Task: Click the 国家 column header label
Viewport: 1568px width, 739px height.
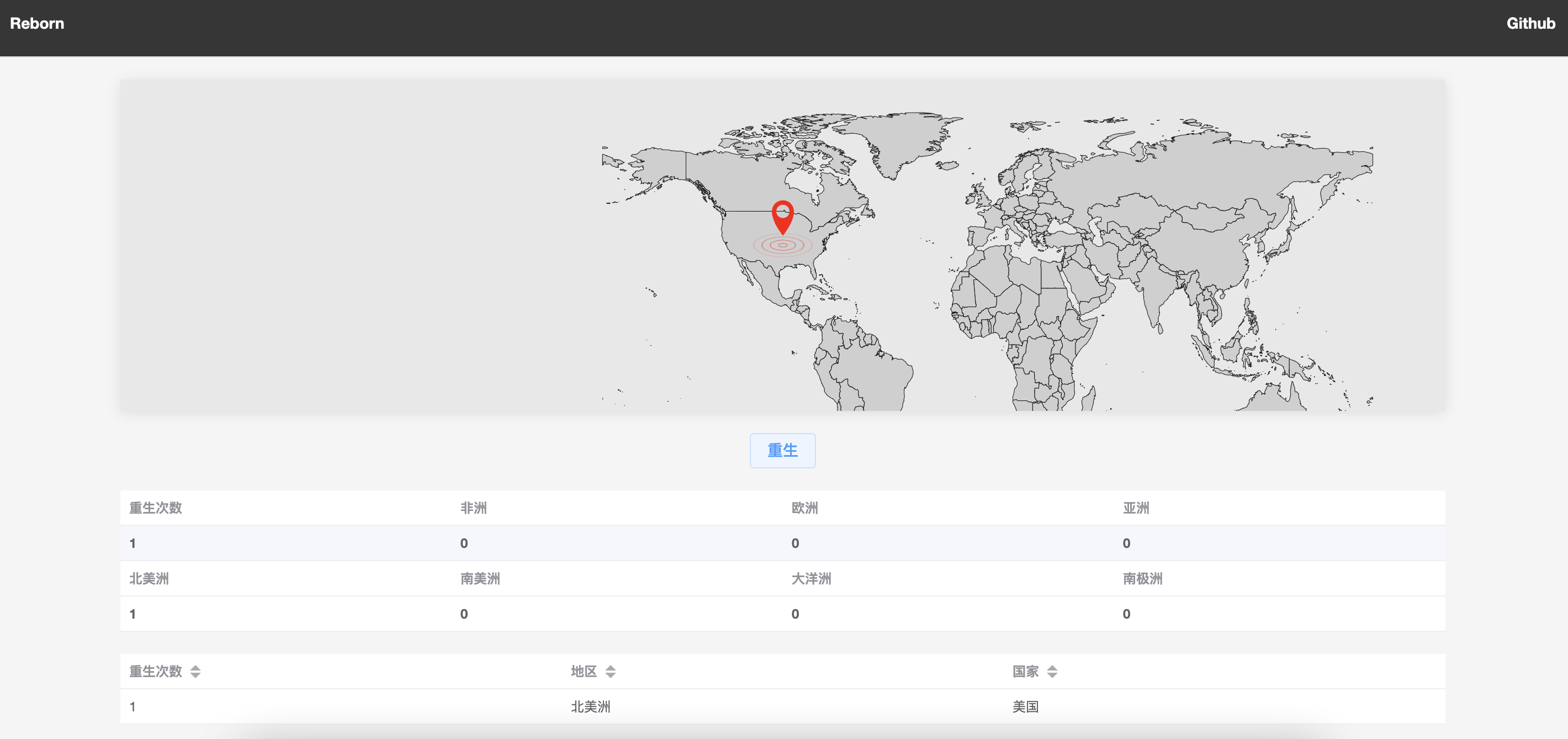Action: (x=1025, y=672)
